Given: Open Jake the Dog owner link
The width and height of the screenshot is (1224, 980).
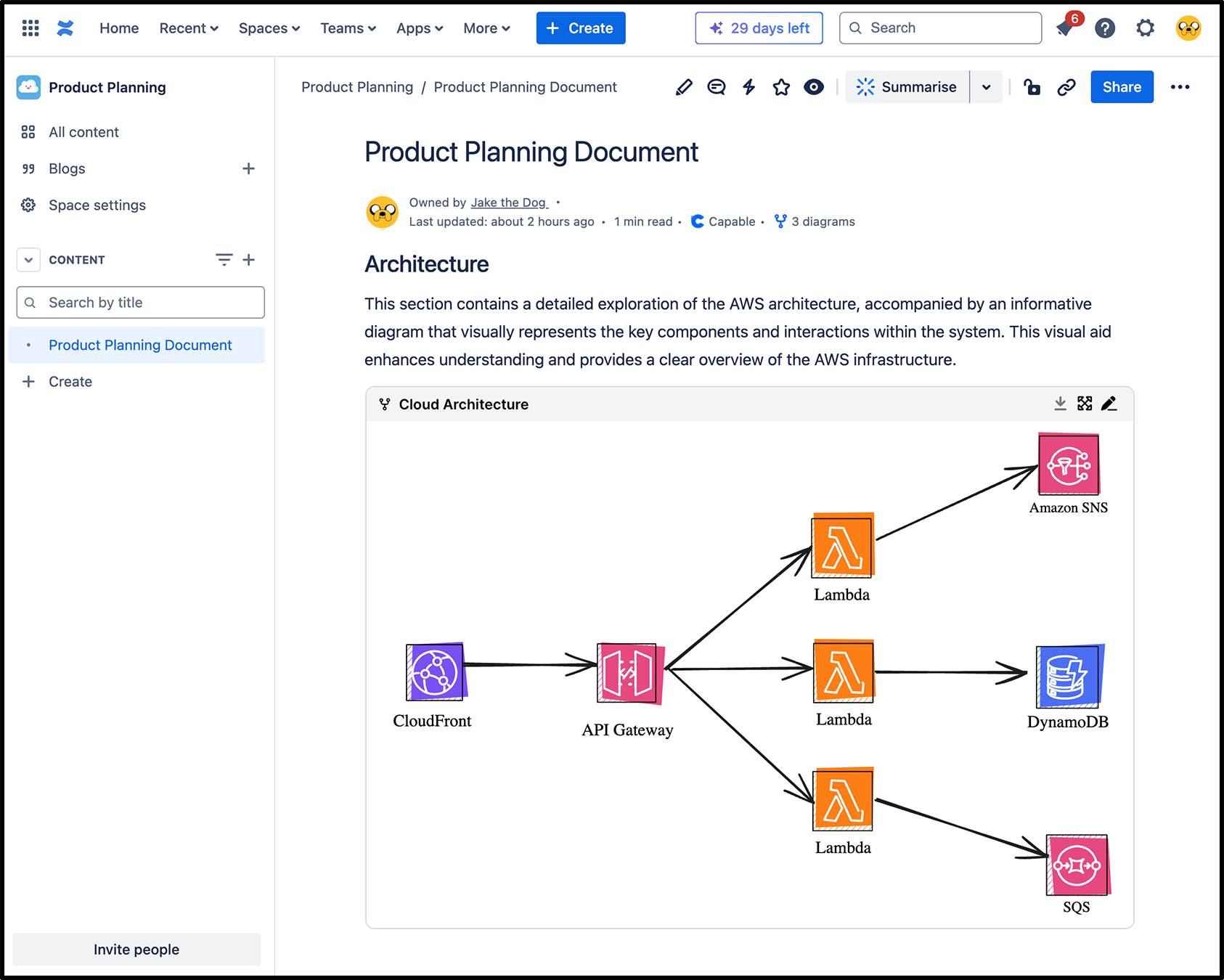Looking at the screenshot, I should (509, 203).
